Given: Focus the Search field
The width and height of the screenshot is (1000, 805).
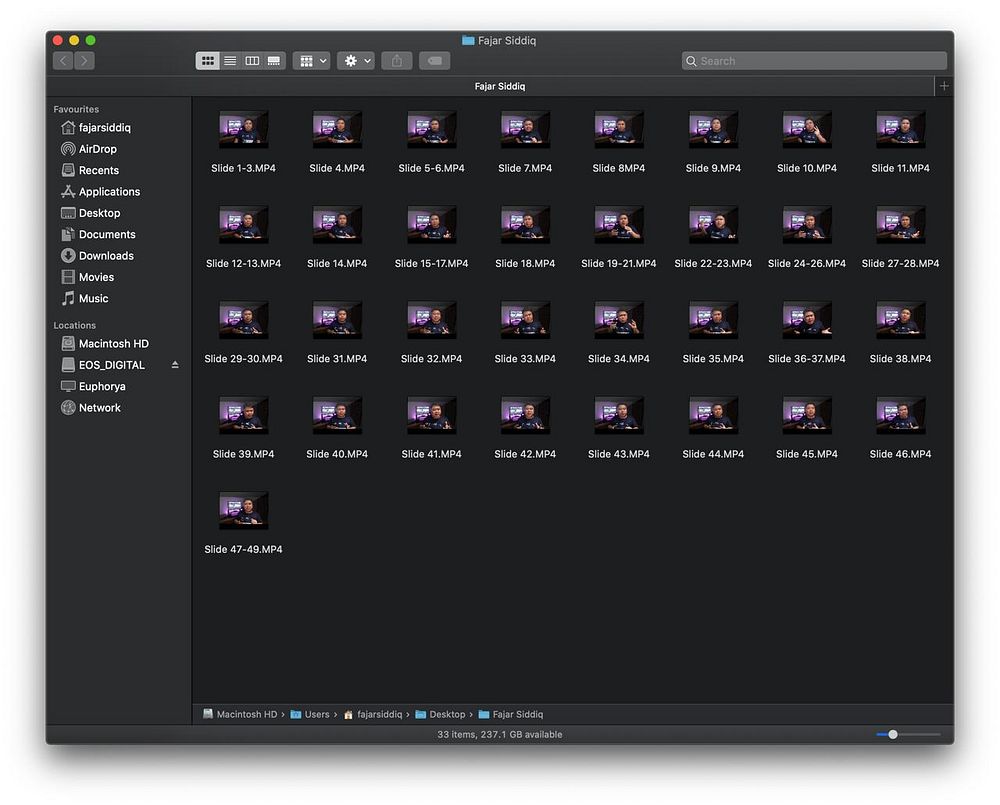Looking at the screenshot, I should [814, 61].
